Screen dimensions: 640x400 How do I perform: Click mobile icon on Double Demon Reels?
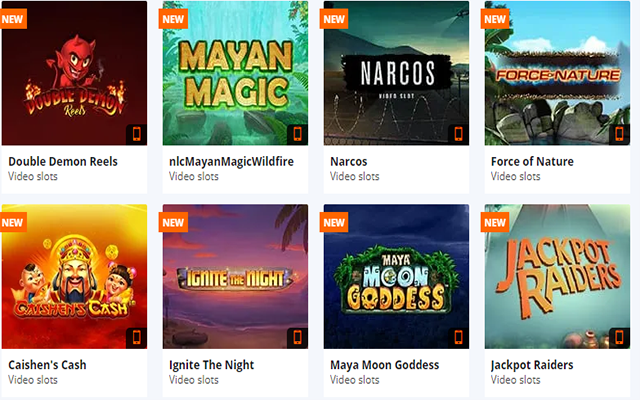point(136,134)
